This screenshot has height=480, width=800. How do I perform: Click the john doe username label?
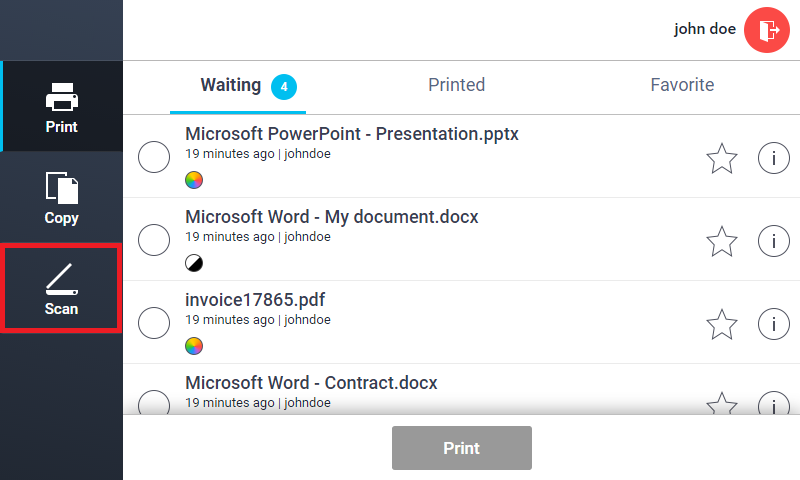click(705, 29)
